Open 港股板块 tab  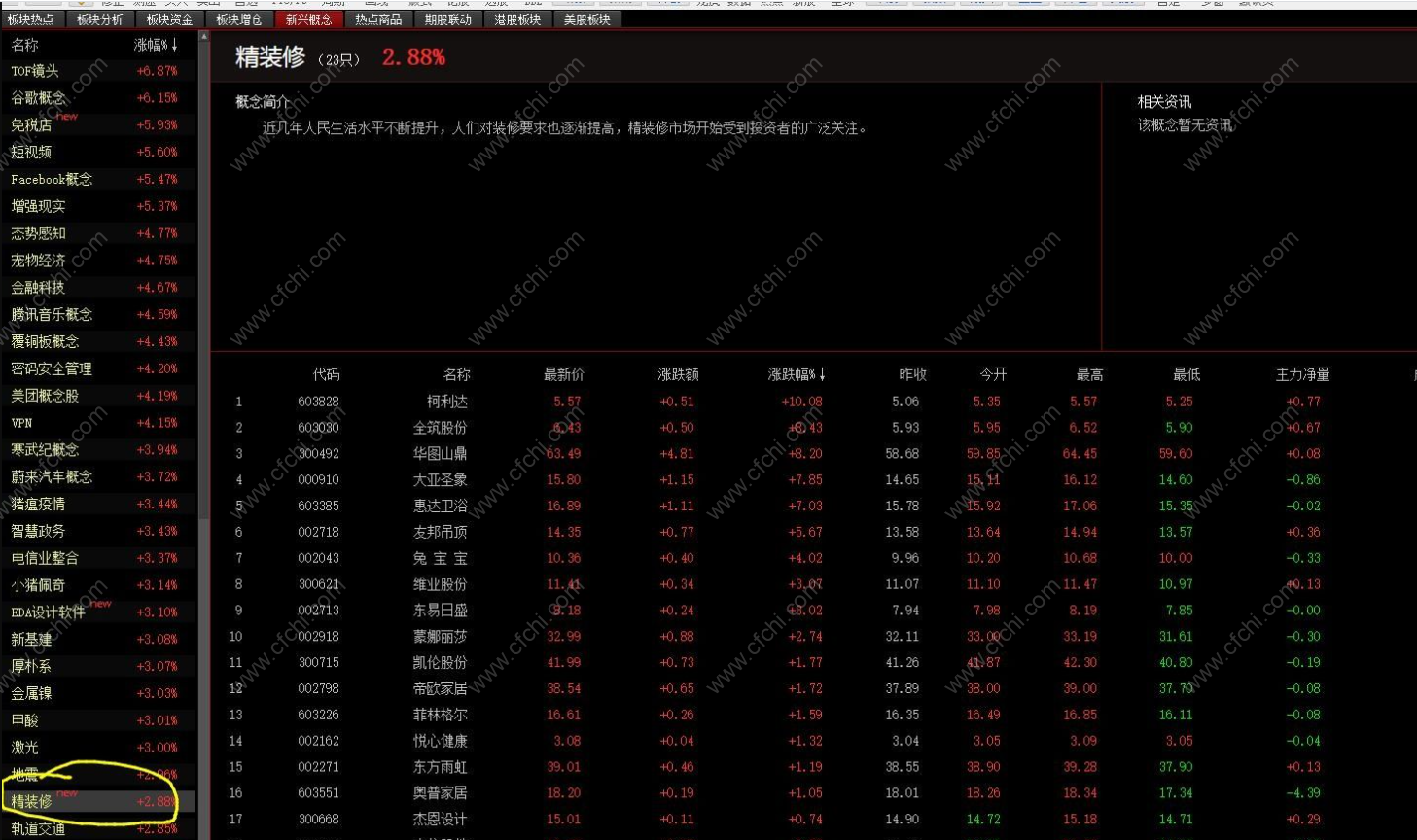(517, 19)
